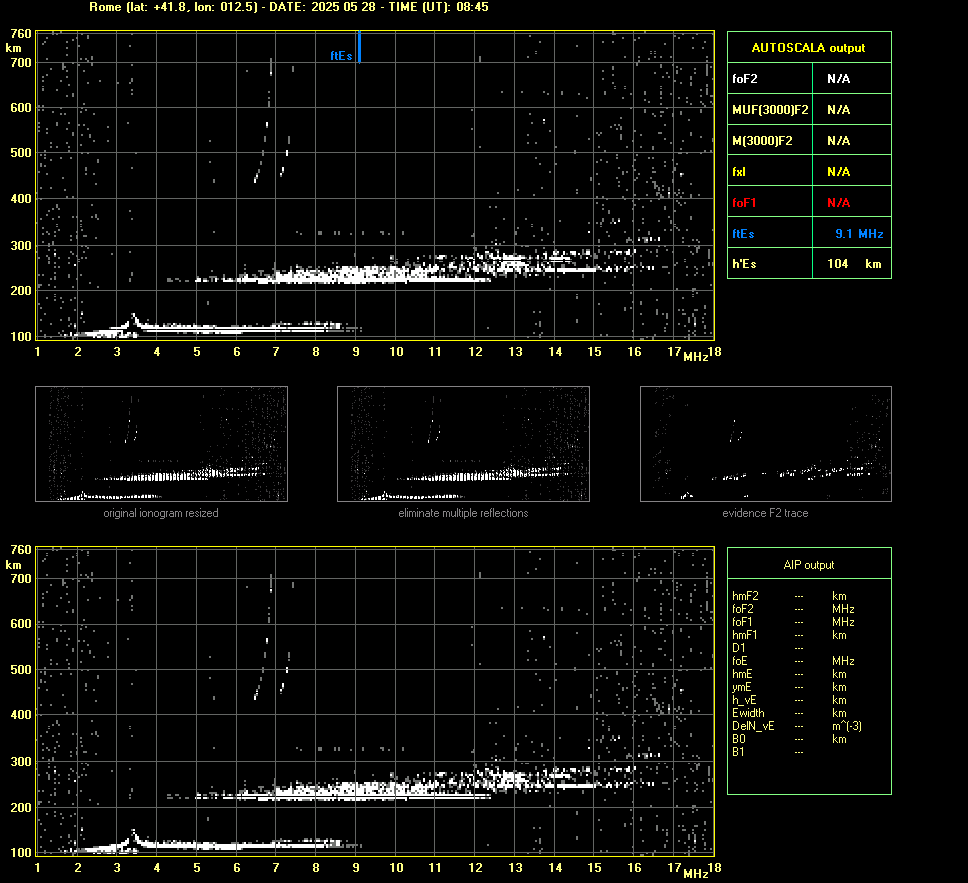Click the 500 height label on the lower ionogram
This screenshot has width=968, height=883.
20,669
